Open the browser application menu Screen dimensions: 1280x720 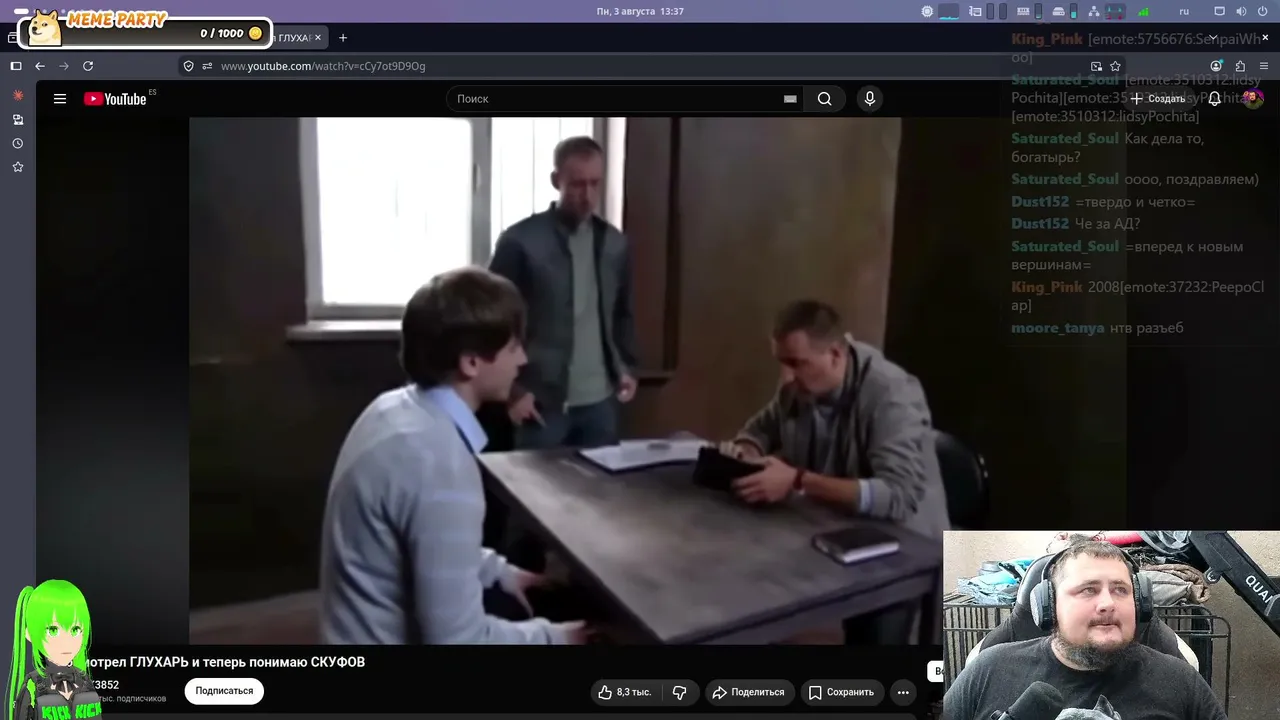[x=1264, y=66]
